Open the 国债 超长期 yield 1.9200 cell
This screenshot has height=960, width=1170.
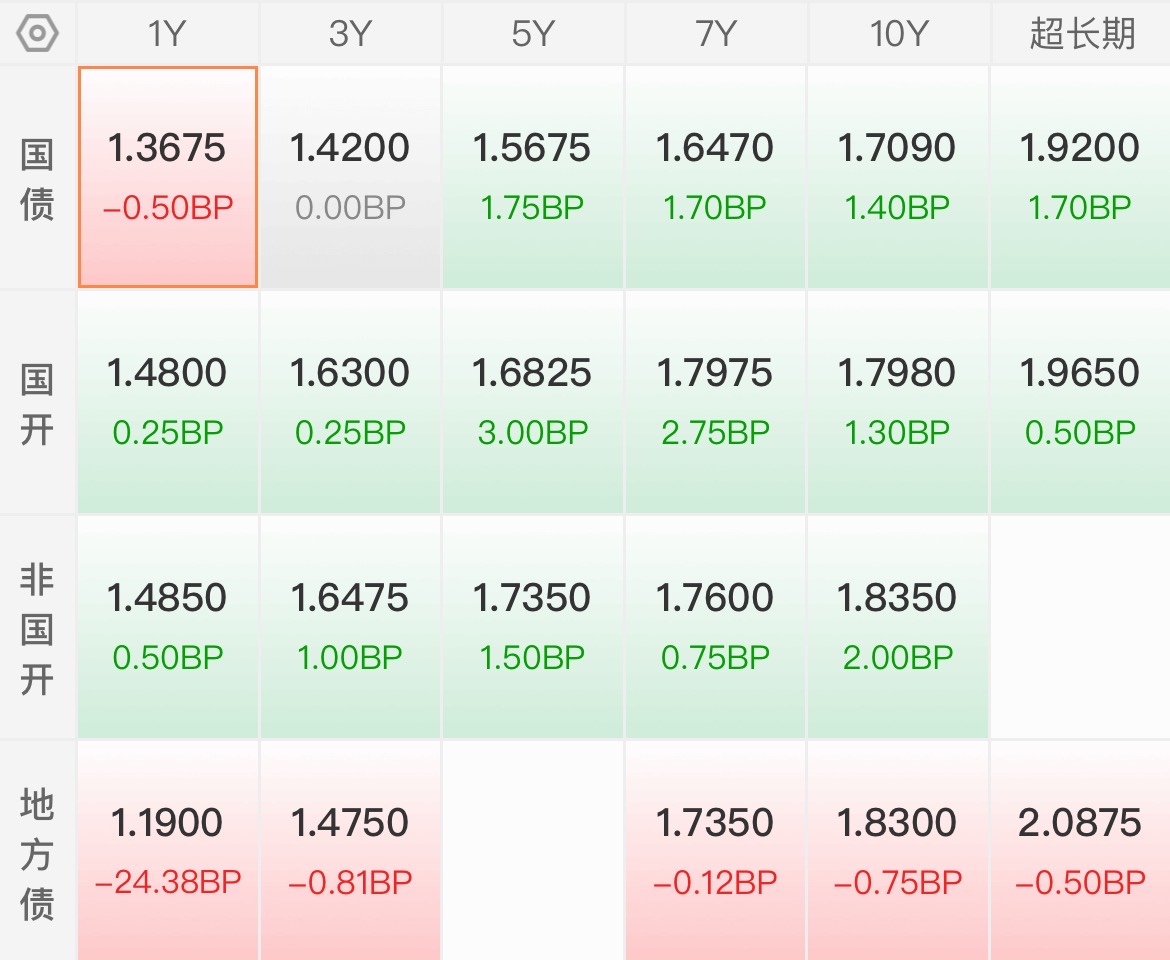[1080, 177]
